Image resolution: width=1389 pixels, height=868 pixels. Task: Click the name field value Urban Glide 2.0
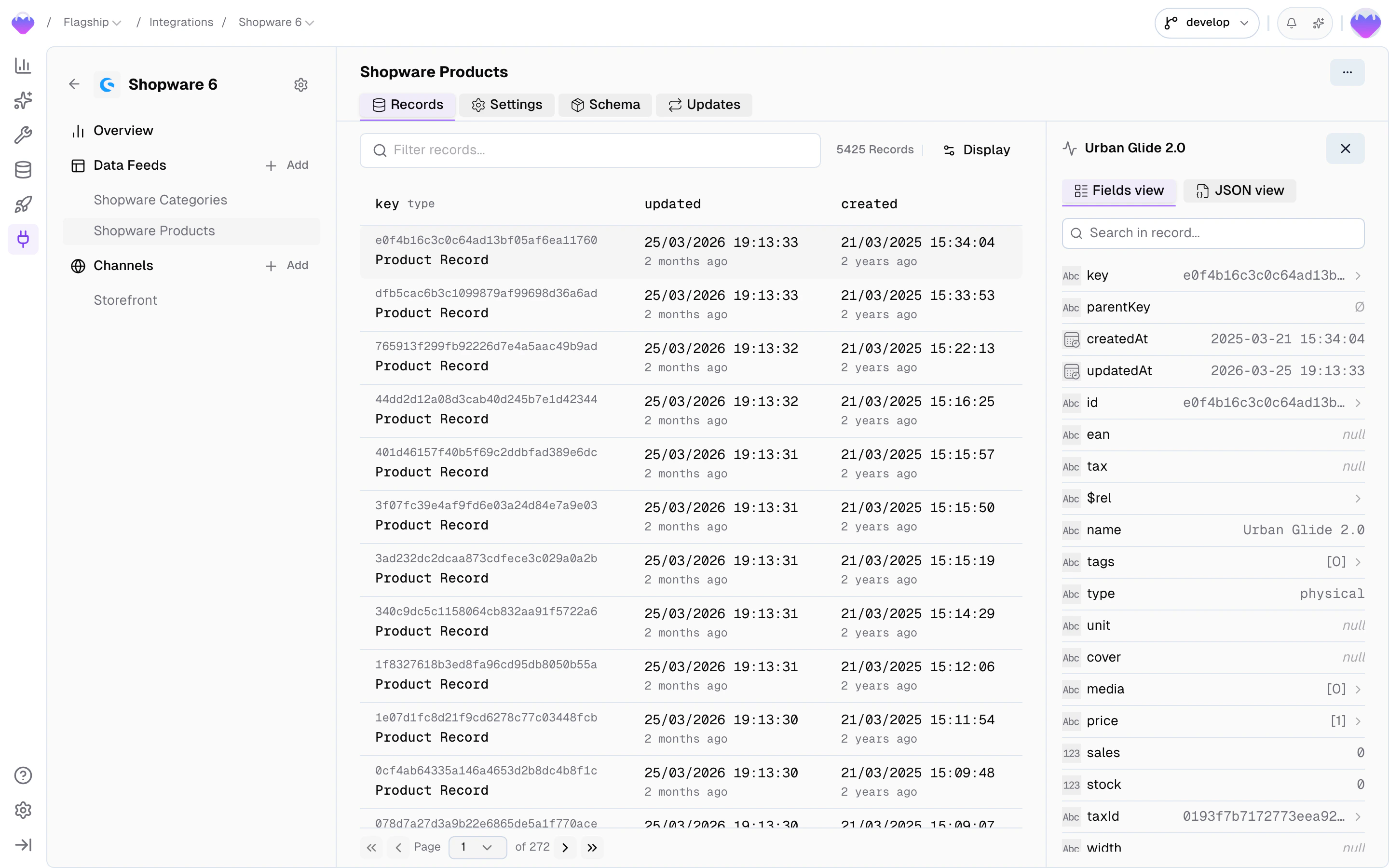pyautogui.click(x=1304, y=530)
